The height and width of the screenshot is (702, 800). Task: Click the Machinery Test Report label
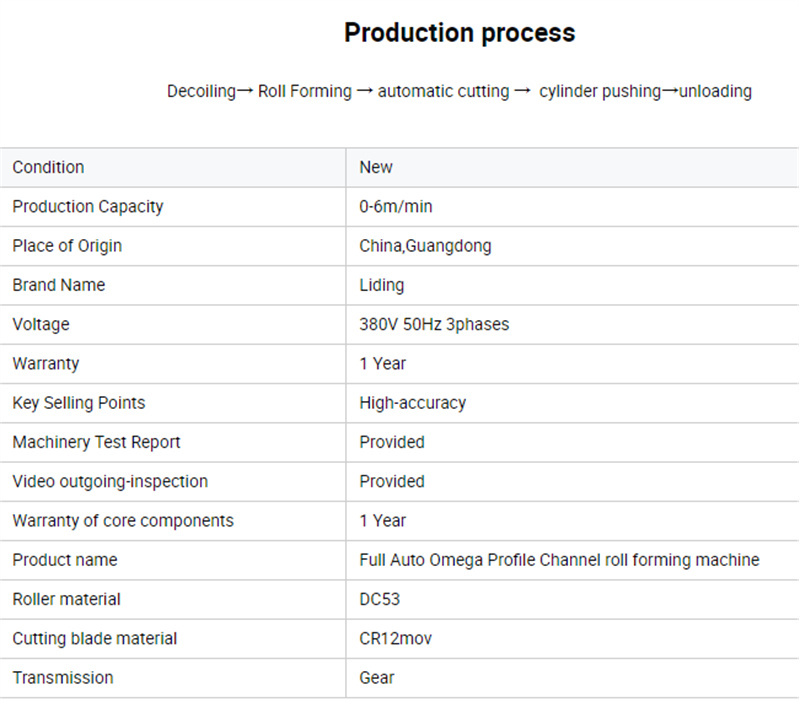coord(96,442)
